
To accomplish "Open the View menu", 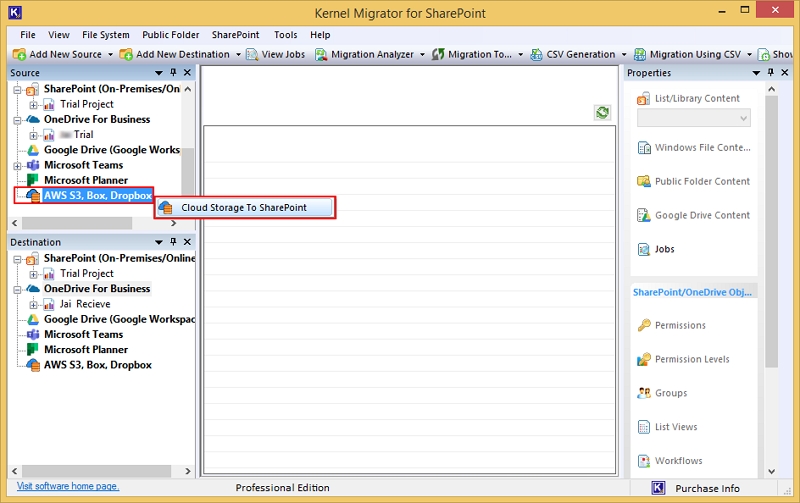I will point(59,35).
